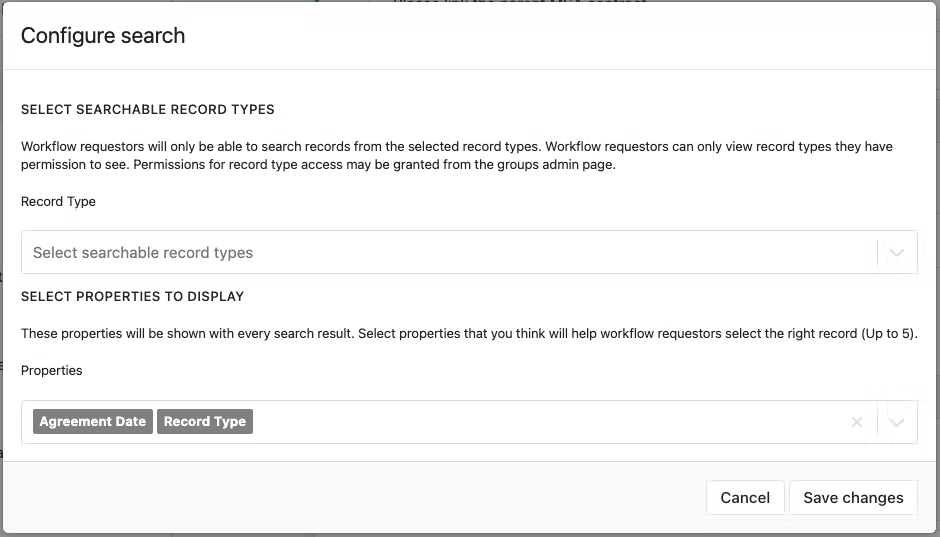
Task: Click the searchable record types input field
Action: click(469, 252)
